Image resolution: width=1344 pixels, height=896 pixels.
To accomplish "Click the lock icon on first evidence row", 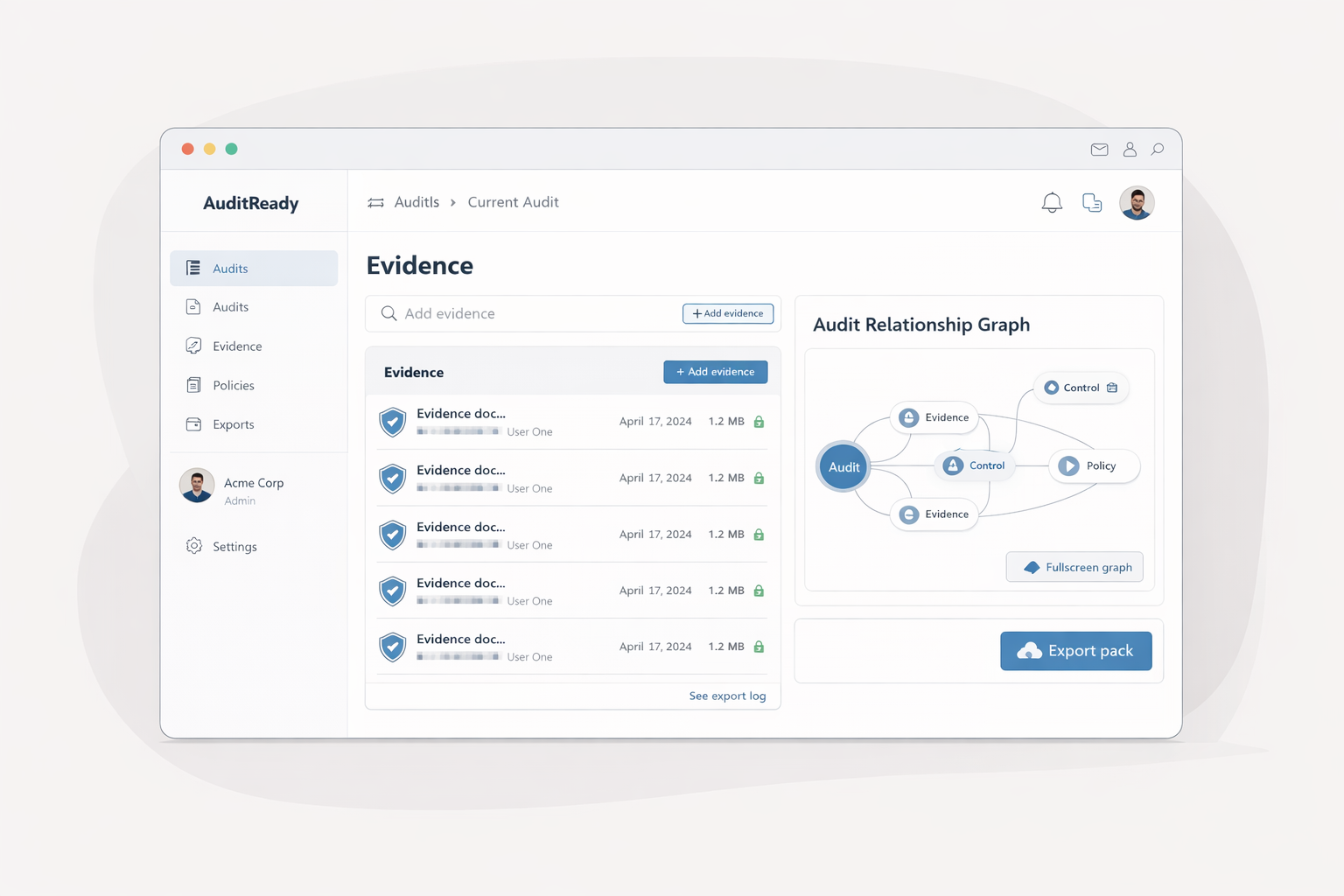I will (759, 422).
